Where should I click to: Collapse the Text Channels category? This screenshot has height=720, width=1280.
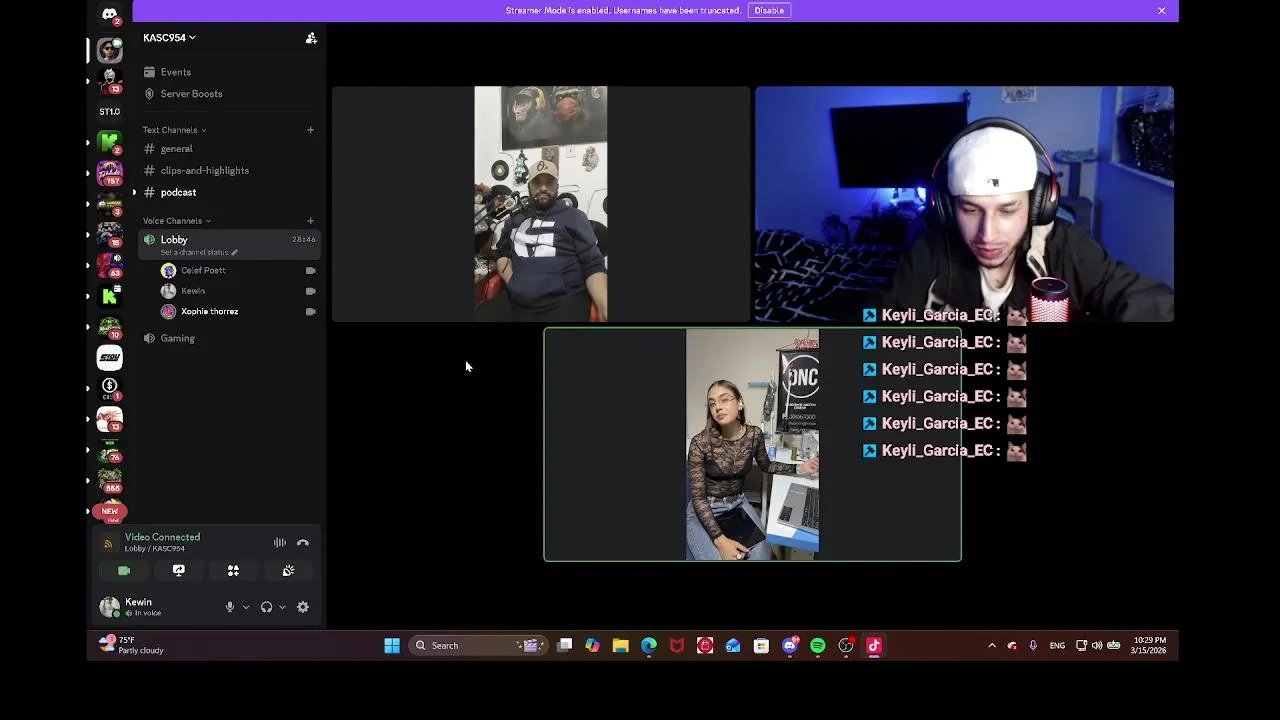pos(174,130)
